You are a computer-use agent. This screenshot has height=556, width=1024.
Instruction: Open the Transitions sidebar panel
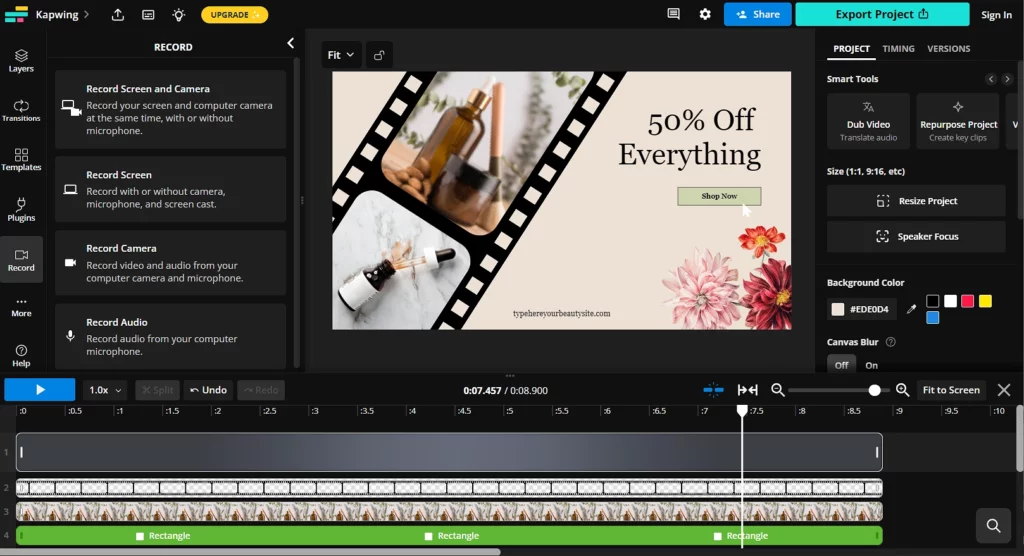[21, 111]
